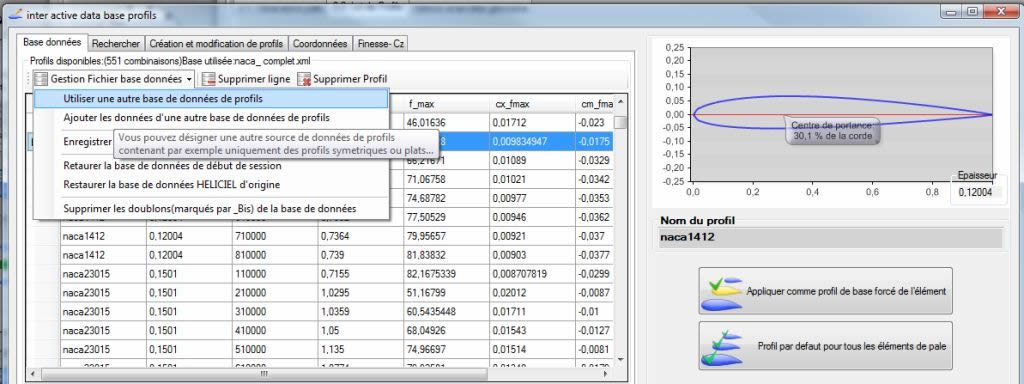Click the cm_fma column header
Screen dimensions: 1024x384
coord(594,104)
